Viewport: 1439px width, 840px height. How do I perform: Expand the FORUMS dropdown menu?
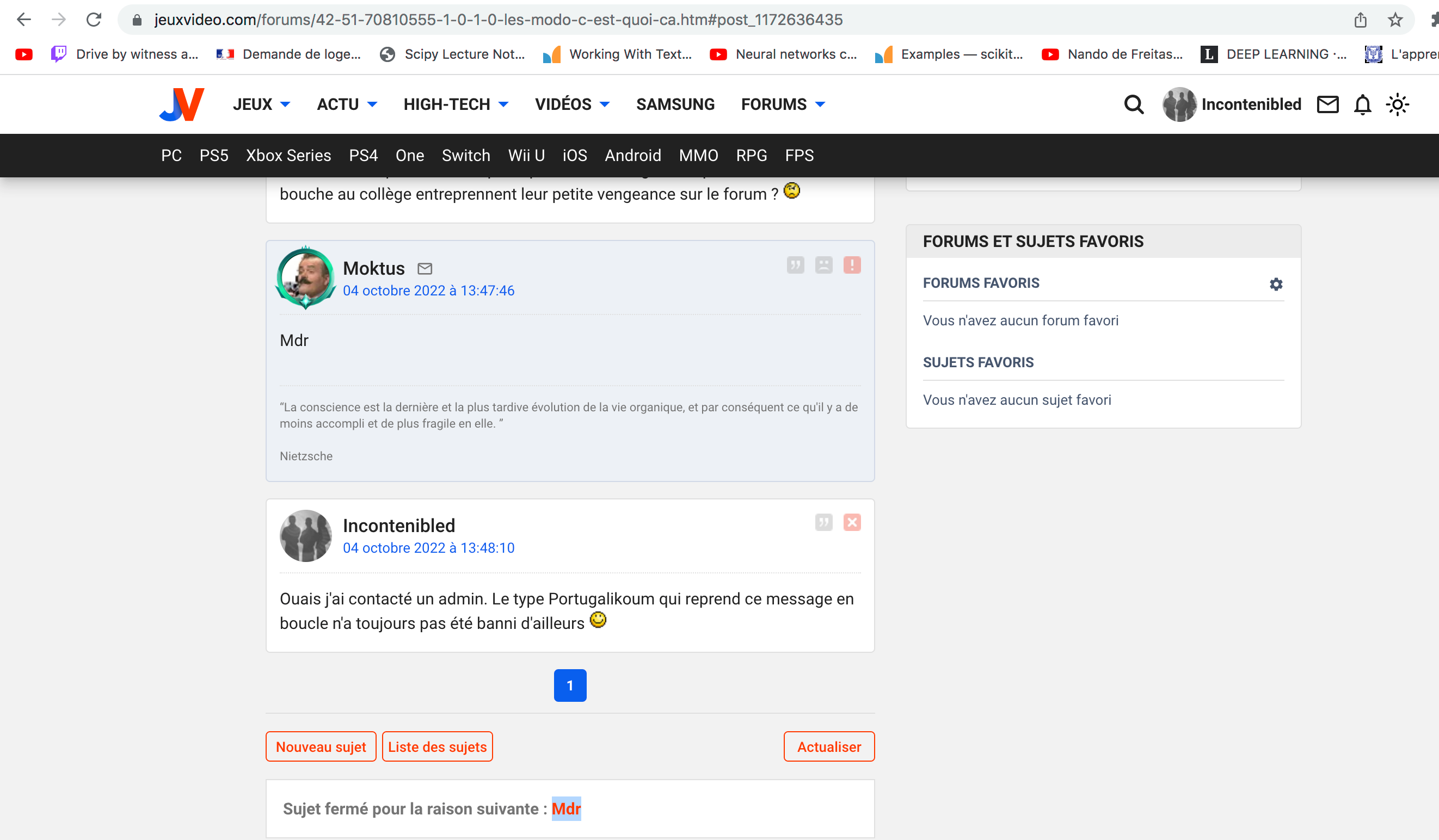point(783,104)
